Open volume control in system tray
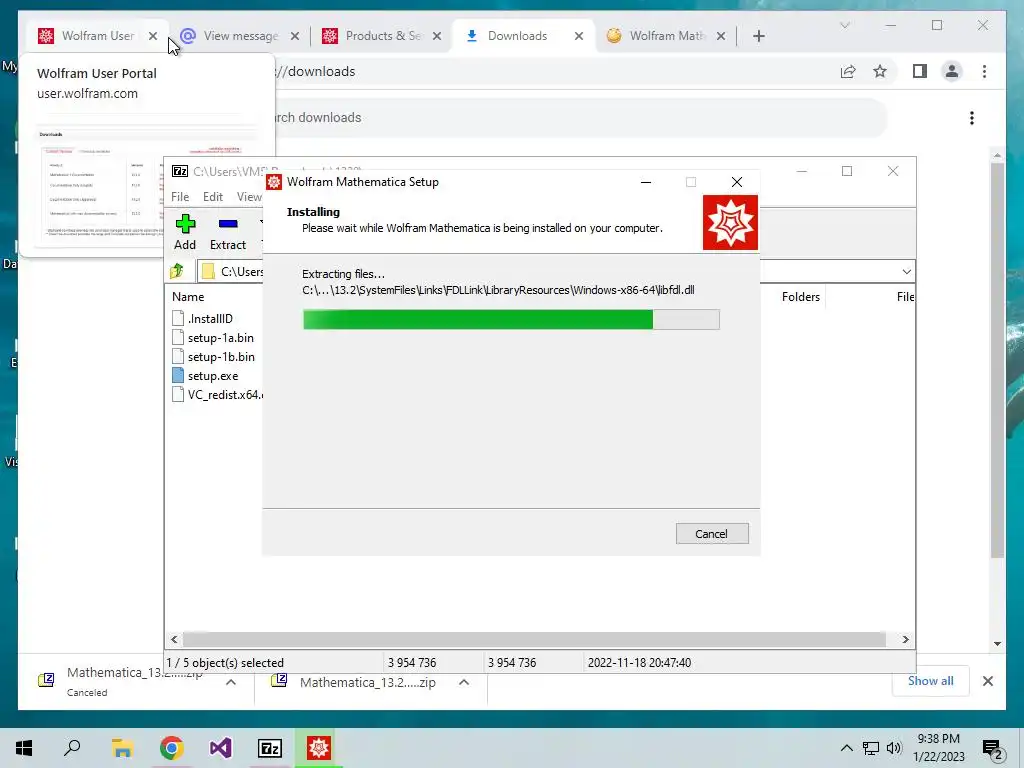Screen dimensions: 1024x768 point(894,748)
